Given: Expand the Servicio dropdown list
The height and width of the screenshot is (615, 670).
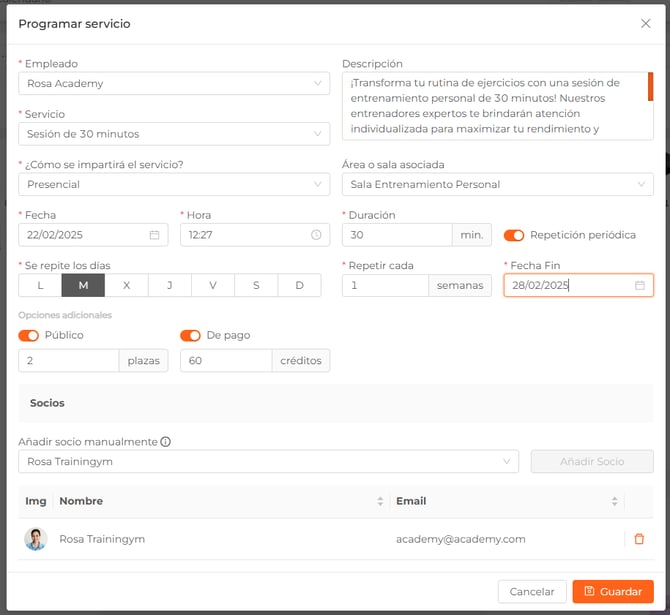Looking at the screenshot, I should (174, 134).
